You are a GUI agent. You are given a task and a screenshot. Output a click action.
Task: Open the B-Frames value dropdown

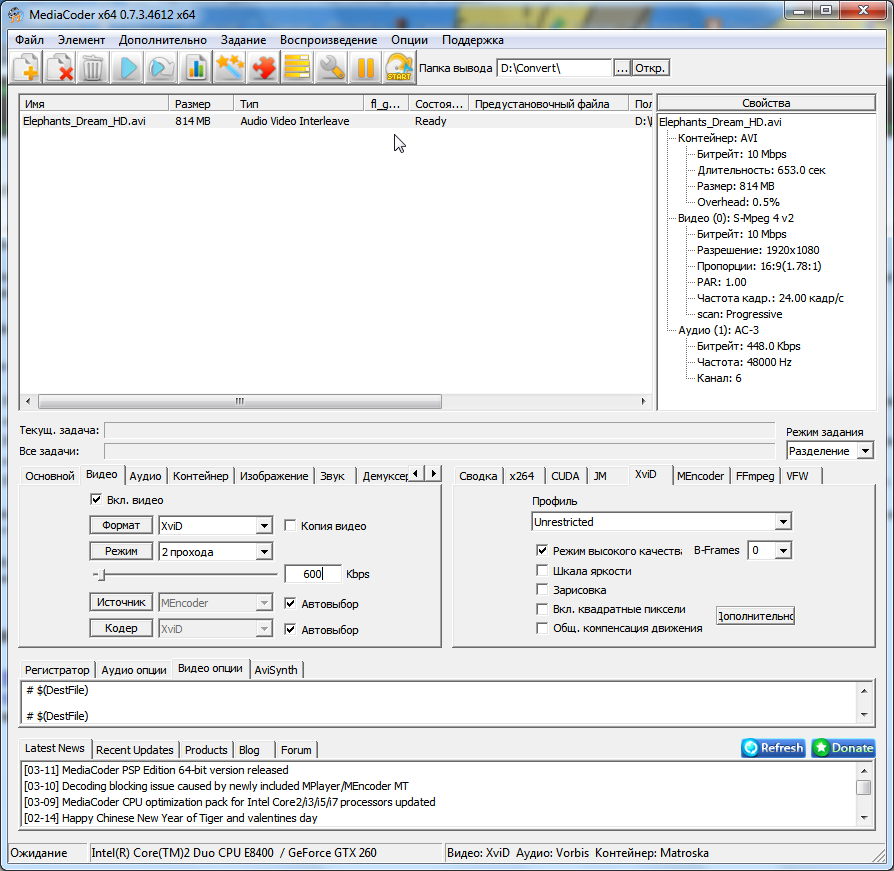click(x=783, y=551)
